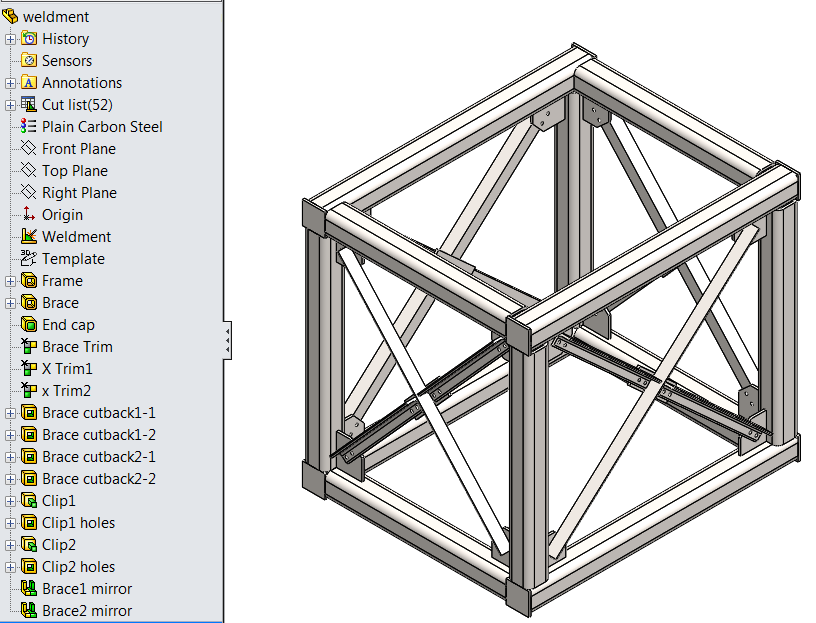Click the Brace cutback1-1 cut icon
This screenshot has height=623, width=816.
(29, 413)
